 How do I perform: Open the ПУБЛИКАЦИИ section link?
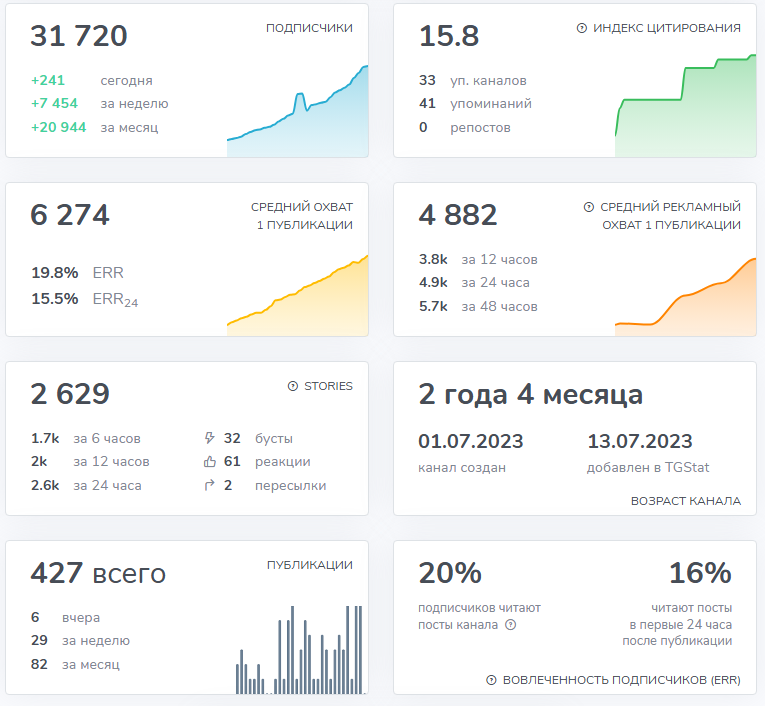point(309,565)
